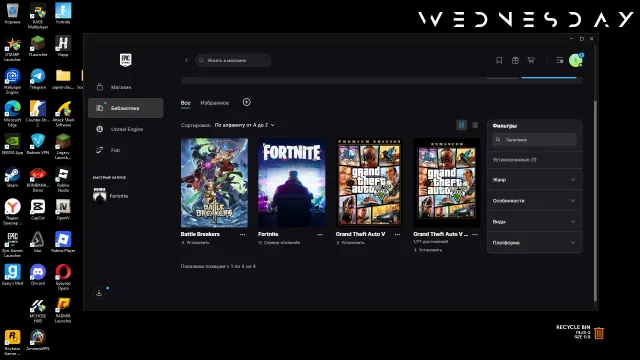This screenshot has width=640, height=360.
Task: Click the TLauncher desktop icon
Action: (x=38, y=46)
